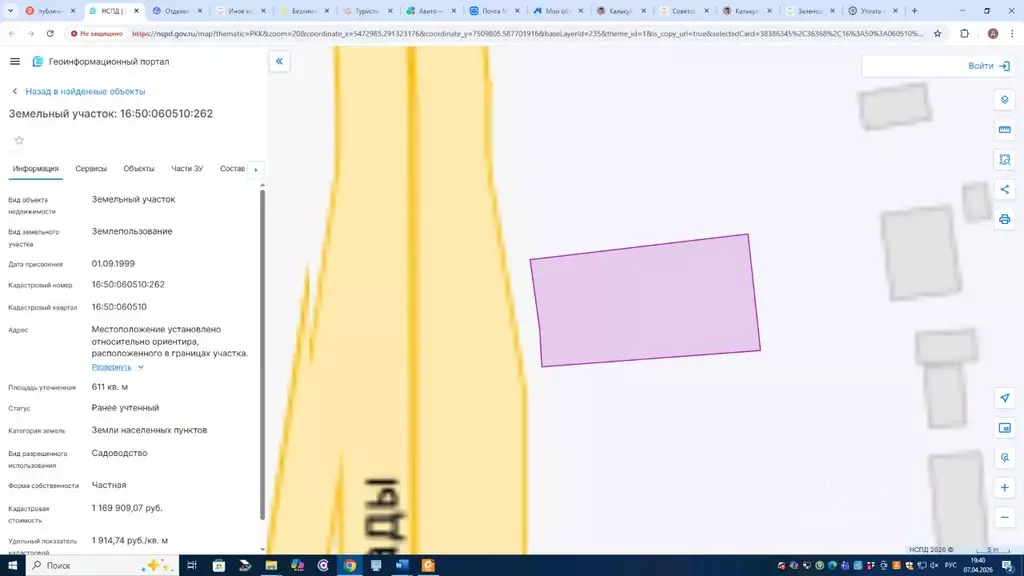Reload the browser page

[x=50, y=33]
